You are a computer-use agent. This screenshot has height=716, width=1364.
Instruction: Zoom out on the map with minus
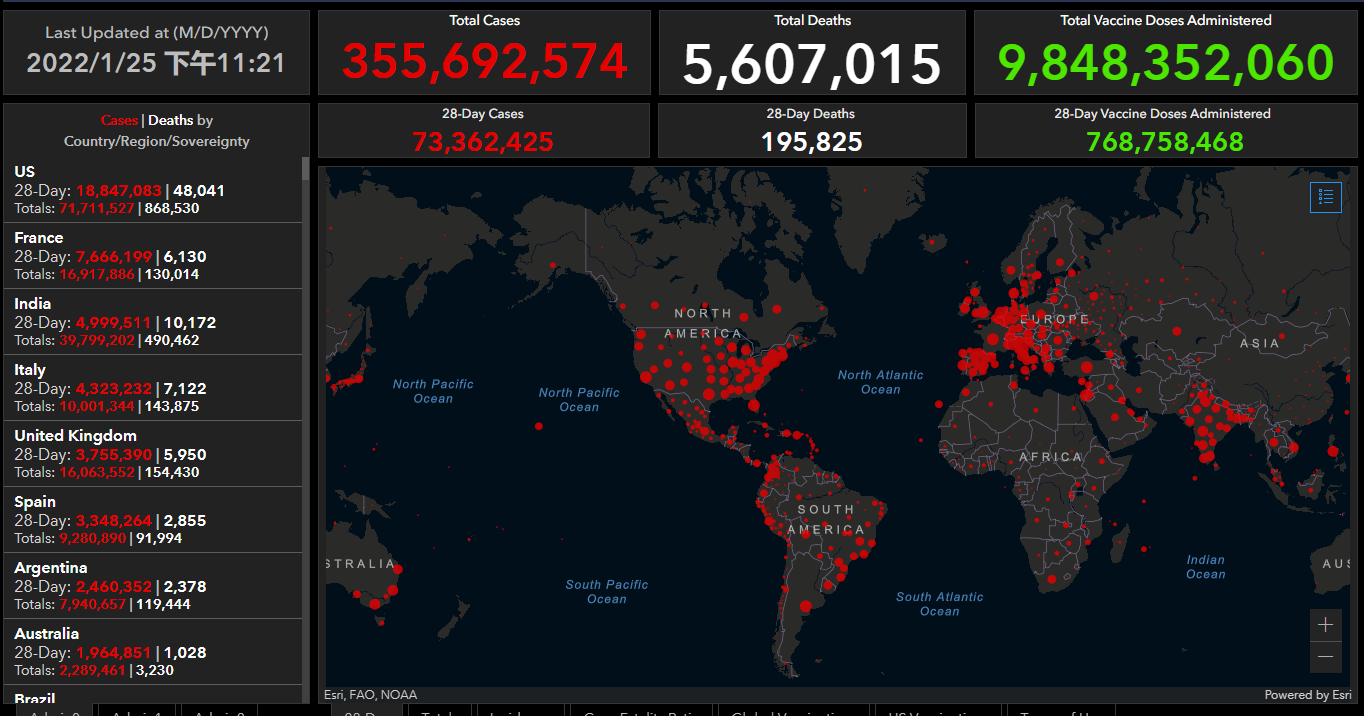coord(1325,656)
